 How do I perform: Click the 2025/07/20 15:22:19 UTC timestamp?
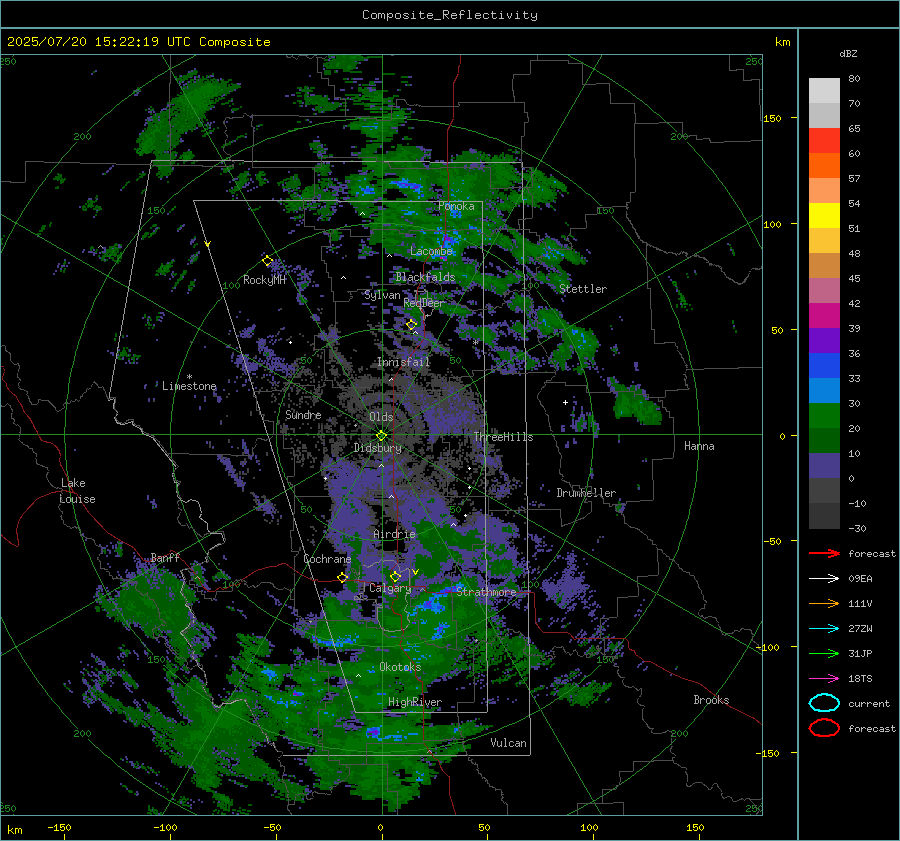point(139,42)
